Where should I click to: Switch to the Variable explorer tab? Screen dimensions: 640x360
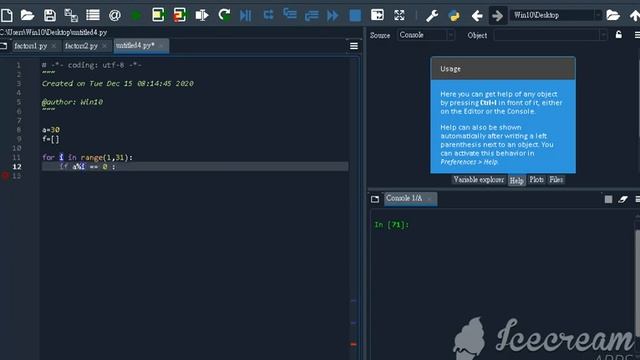pyautogui.click(x=479, y=180)
